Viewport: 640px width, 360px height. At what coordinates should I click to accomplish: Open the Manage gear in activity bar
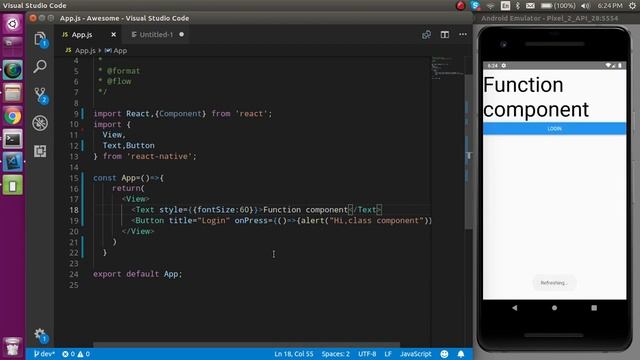point(40,335)
